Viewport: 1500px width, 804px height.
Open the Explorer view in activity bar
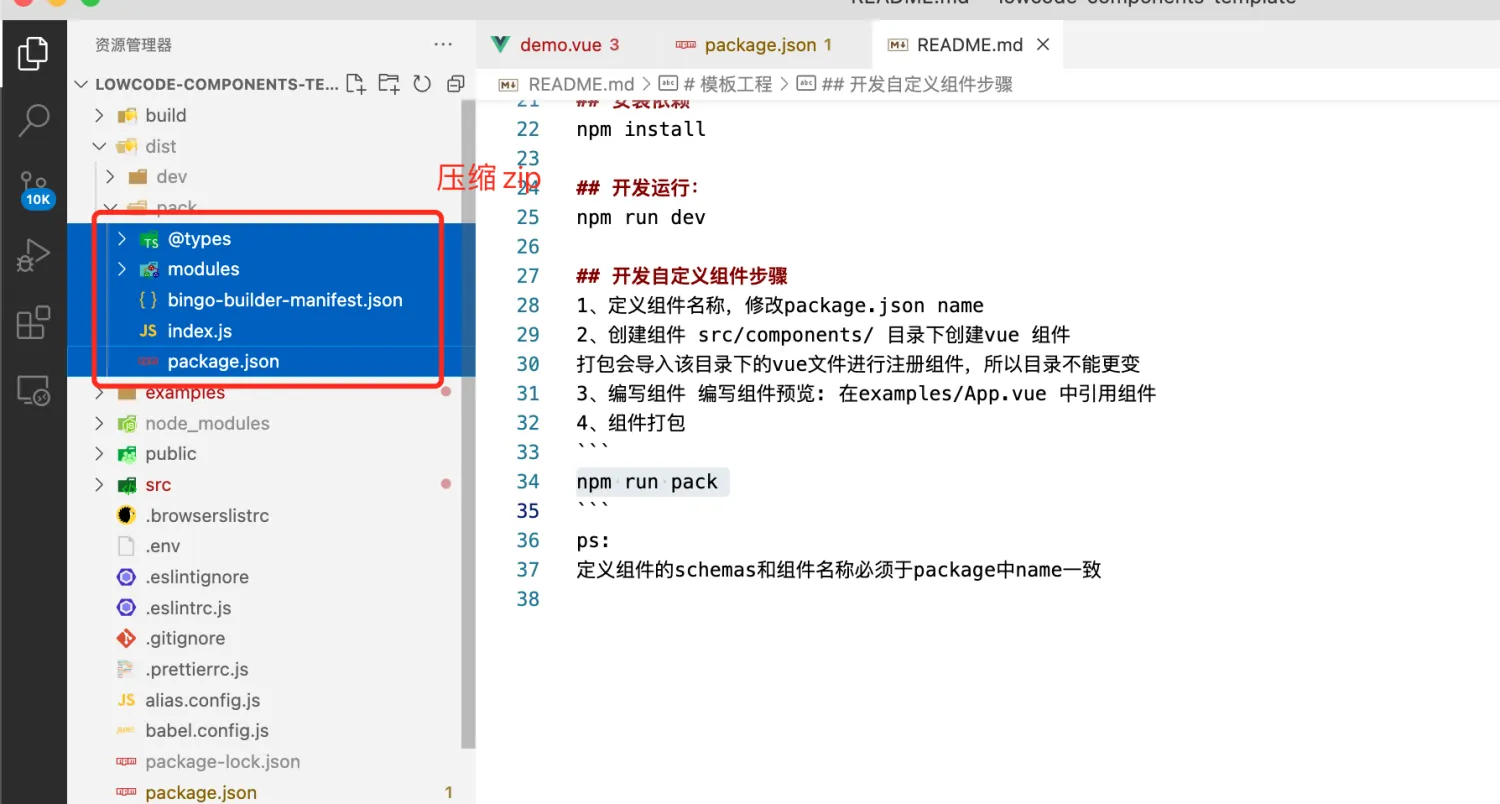point(33,53)
